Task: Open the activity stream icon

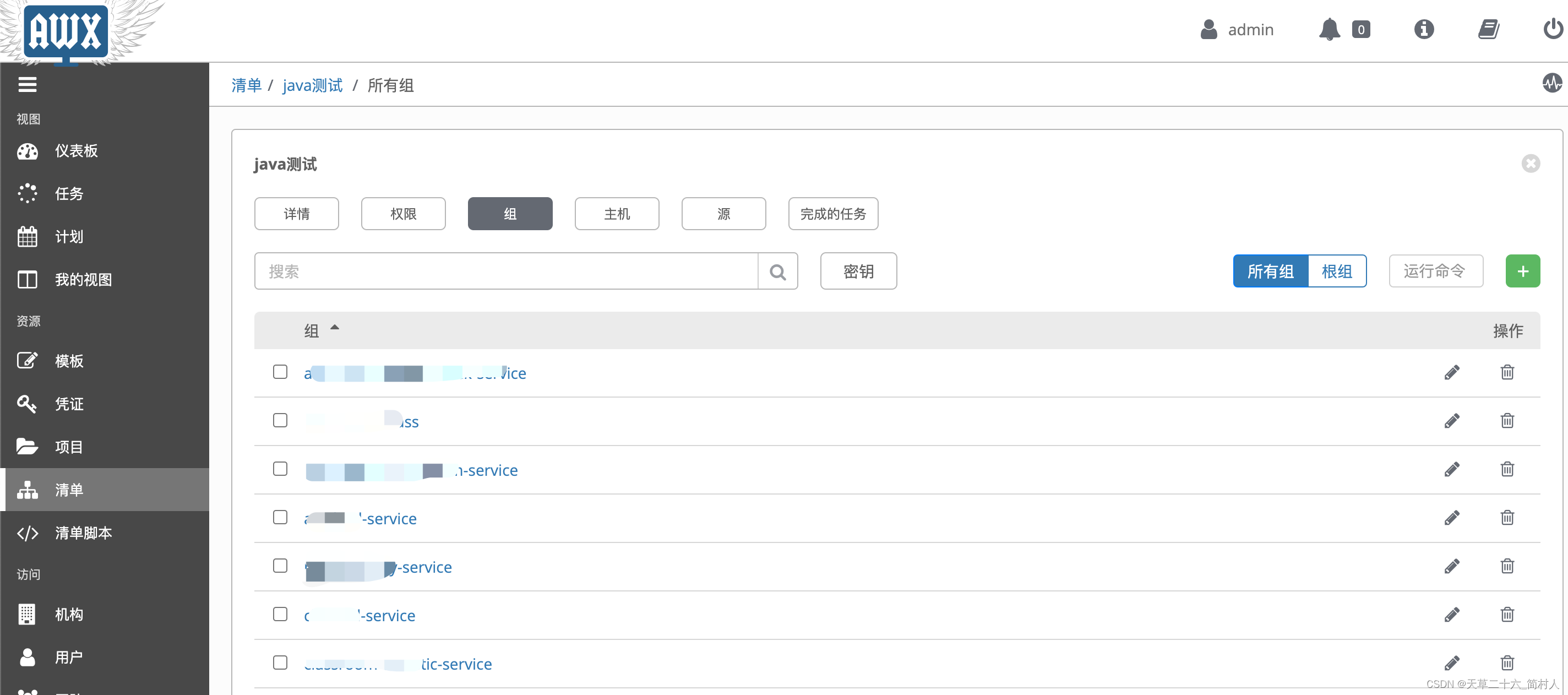Action: pyautogui.click(x=1551, y=83)
